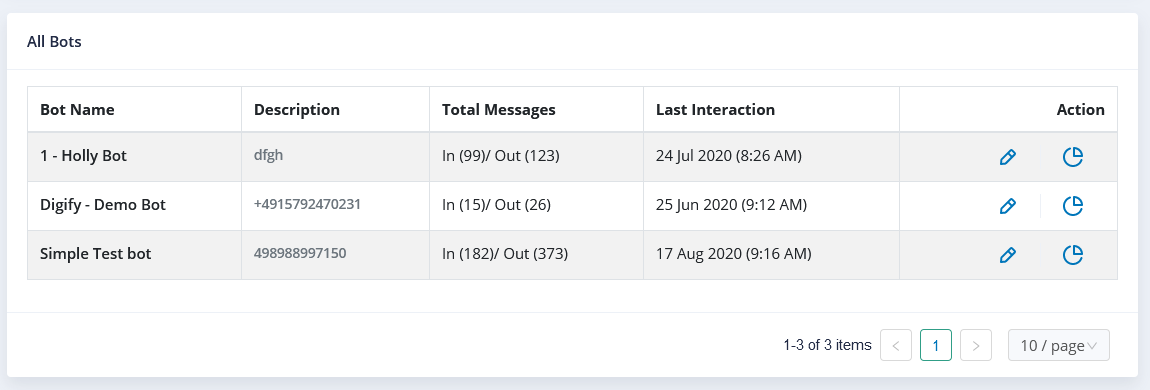Select the Simple Test bot name
Screen dimensions: 1150x390
tap(95, 254)
